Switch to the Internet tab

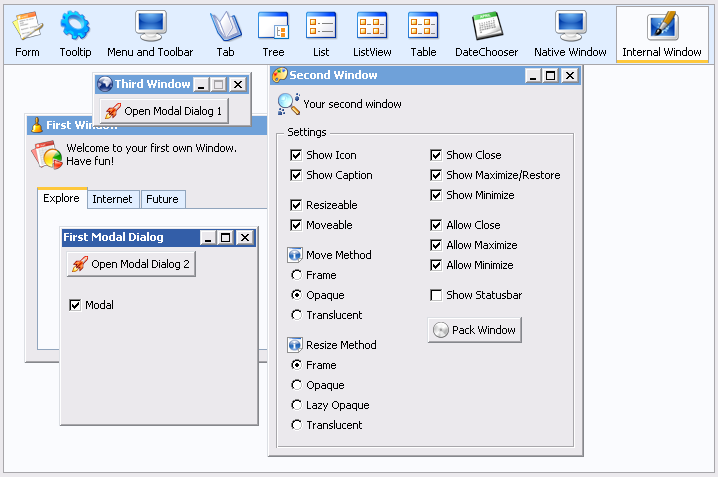[113, 199]
